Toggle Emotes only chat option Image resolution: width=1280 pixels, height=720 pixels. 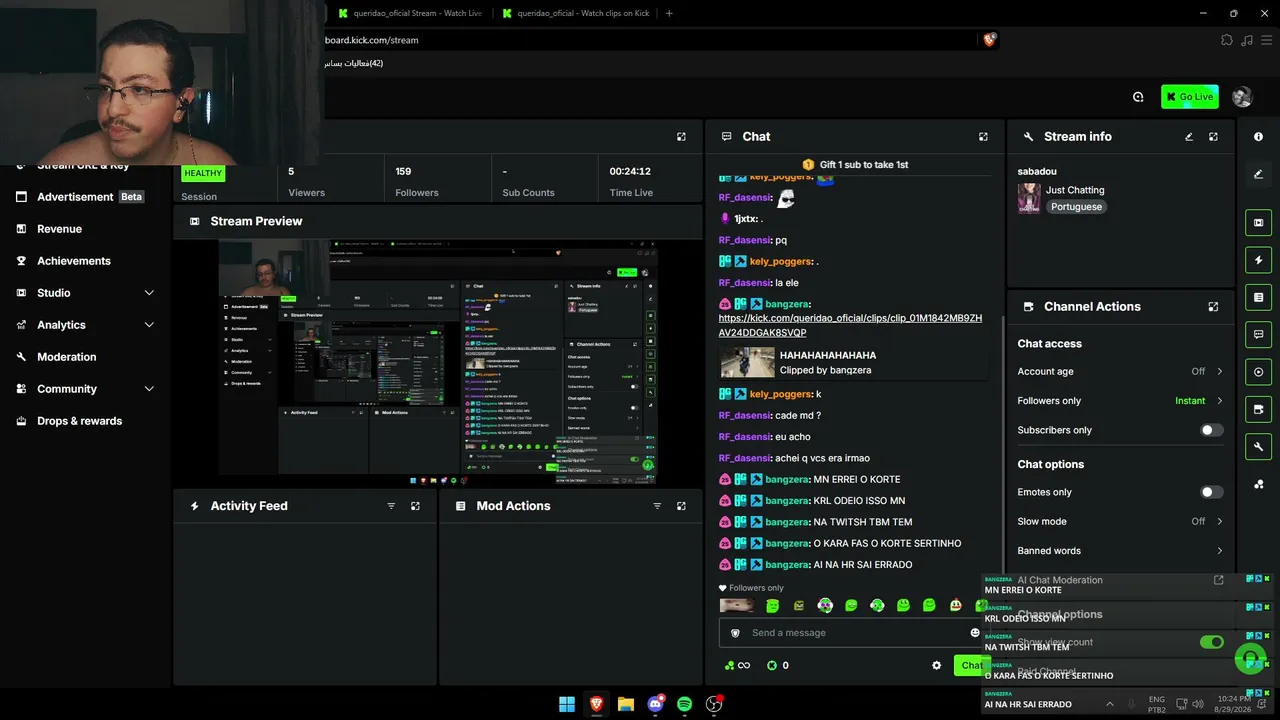click(x=1211, y=492)
